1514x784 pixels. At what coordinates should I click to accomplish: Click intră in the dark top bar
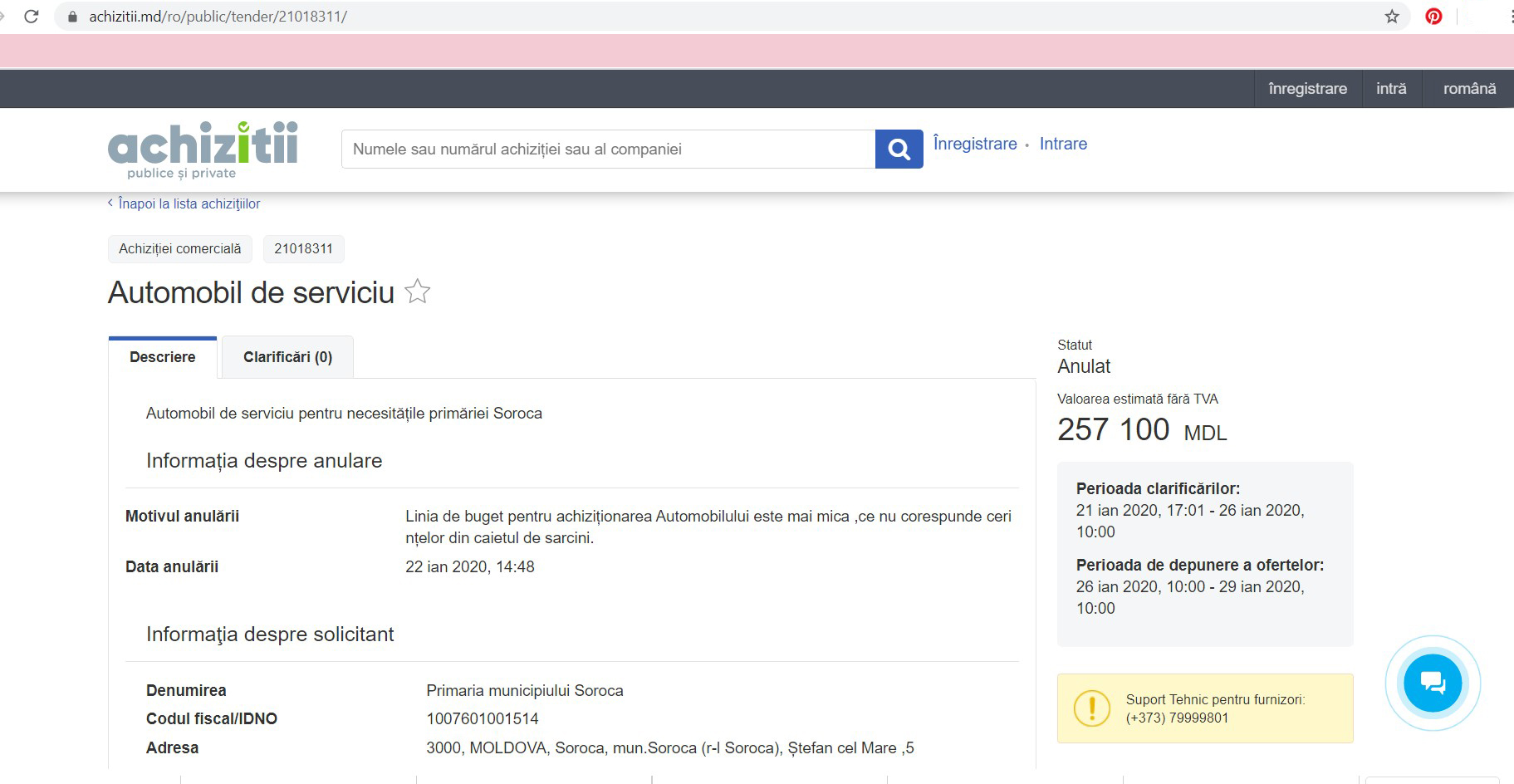[1391, 89]
